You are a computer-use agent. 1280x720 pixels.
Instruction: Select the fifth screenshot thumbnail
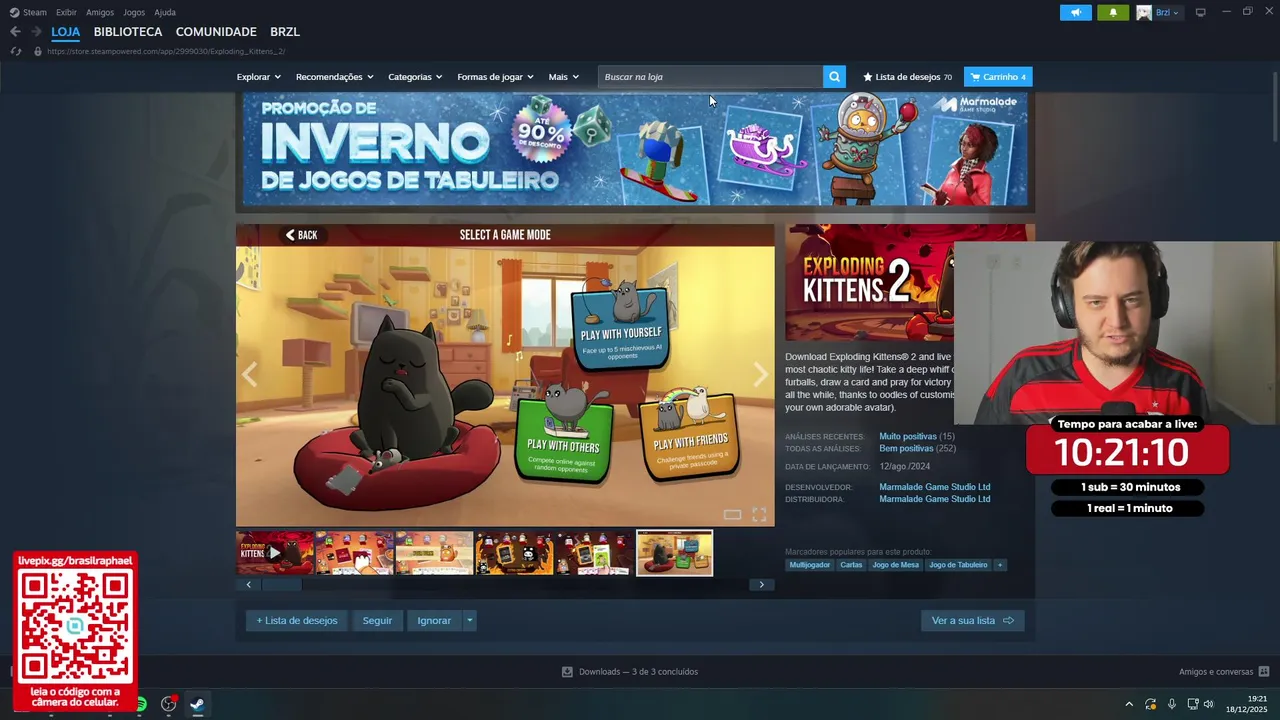pos(594,553)
